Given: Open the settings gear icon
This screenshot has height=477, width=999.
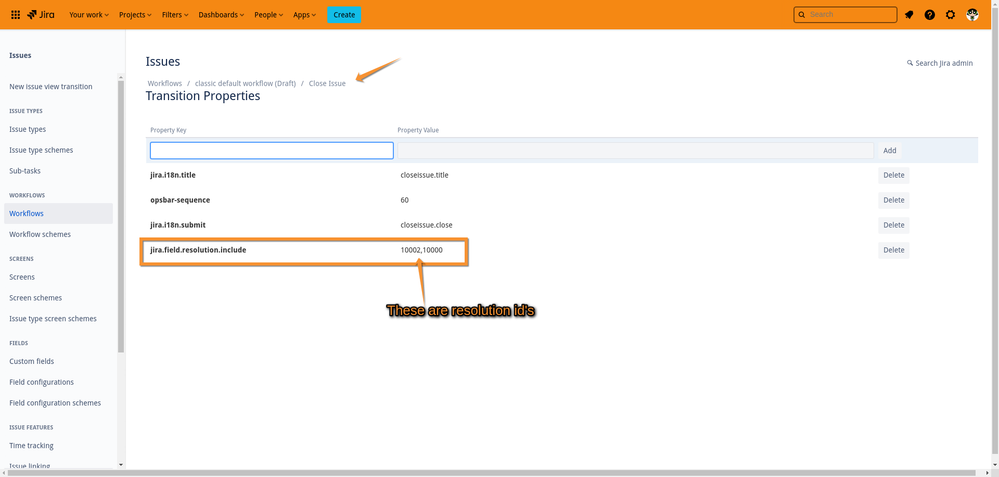Looking at the screenshot, I should pos(951,15).
